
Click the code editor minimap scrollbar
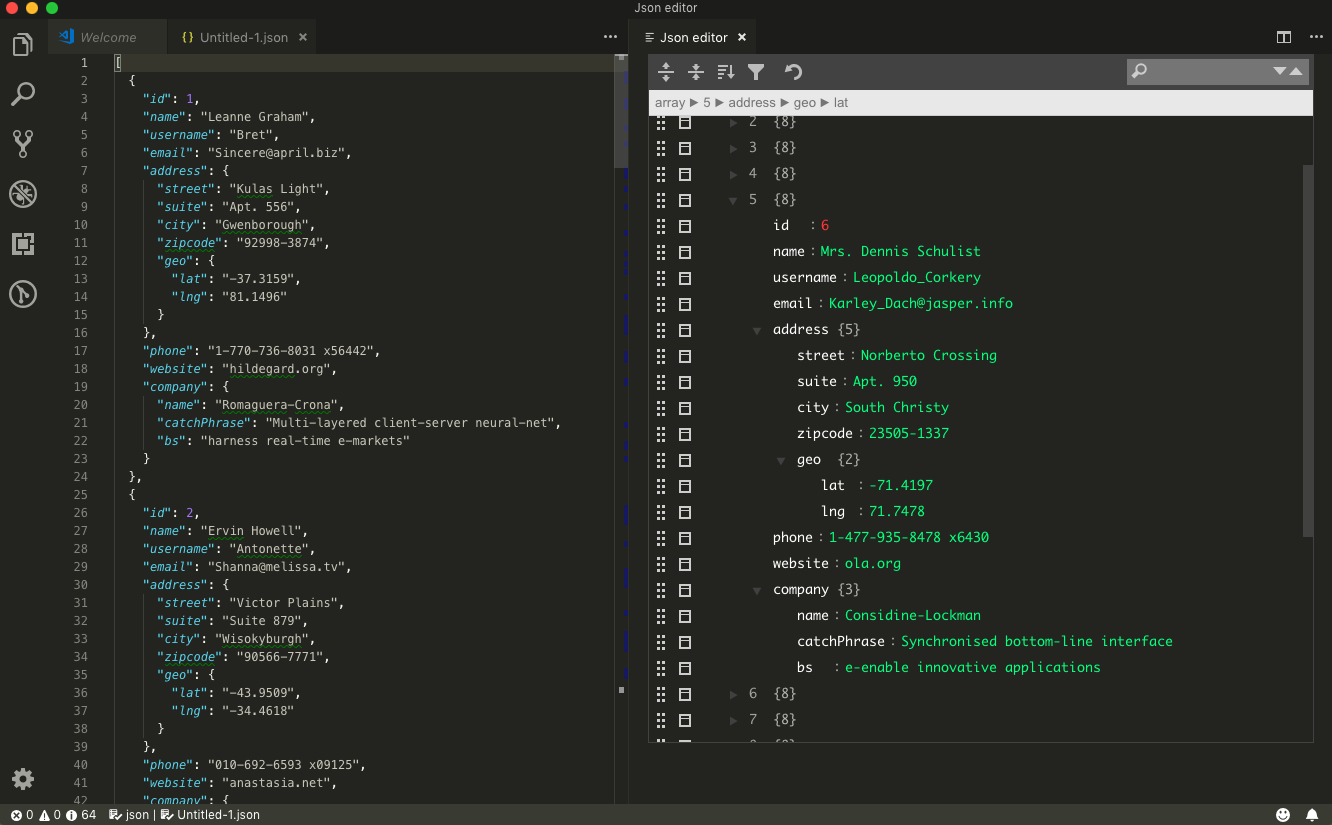coord(621,110)
